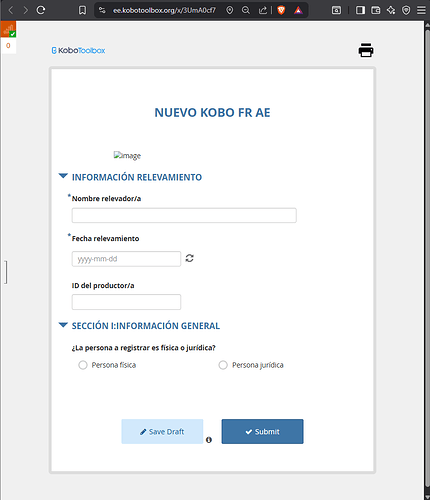Focus the Nombre relevador/a text field
430x500 pixels.
[184, 215]
